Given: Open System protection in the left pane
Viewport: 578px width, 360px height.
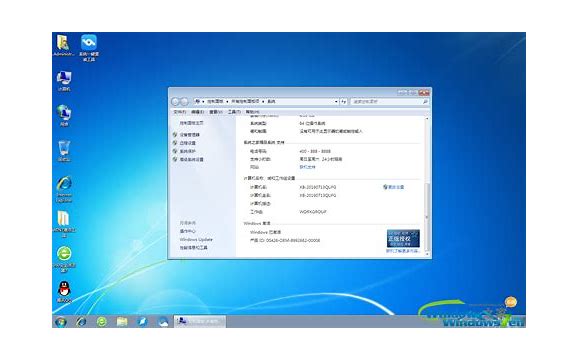Looking at the screenshot, I should (x=188, y=151).
